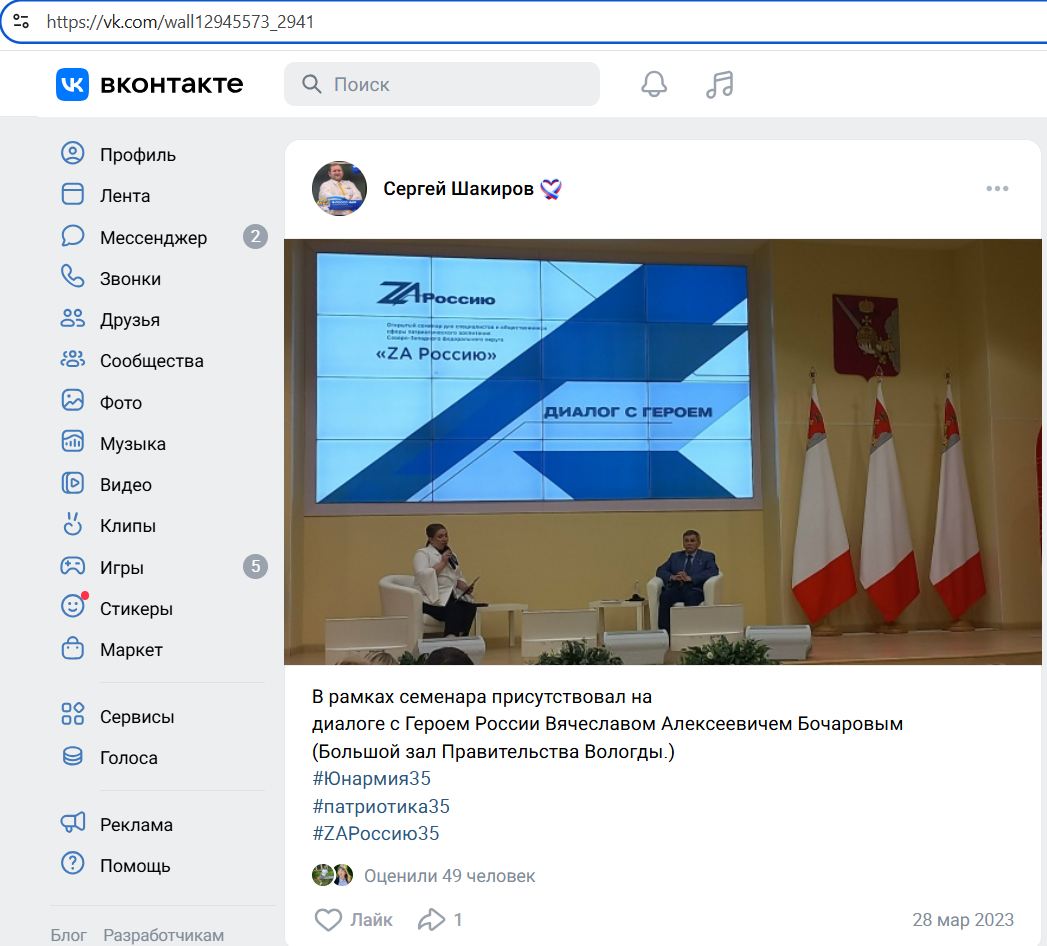
Task: Open the post photo of the seminar
Action: coord(662,452)
